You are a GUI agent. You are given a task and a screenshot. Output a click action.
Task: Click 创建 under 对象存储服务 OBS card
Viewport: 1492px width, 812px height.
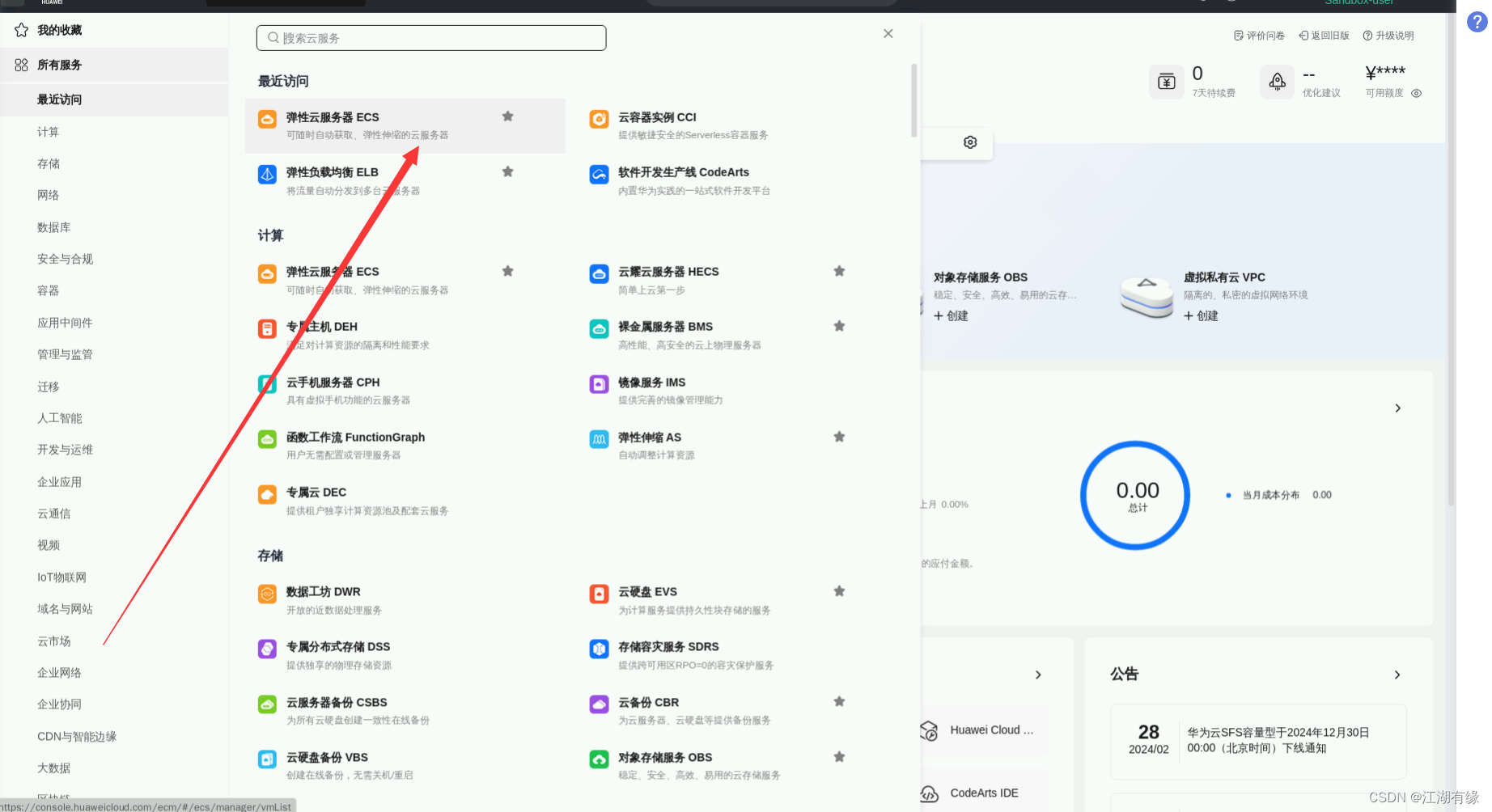(952, 315)
